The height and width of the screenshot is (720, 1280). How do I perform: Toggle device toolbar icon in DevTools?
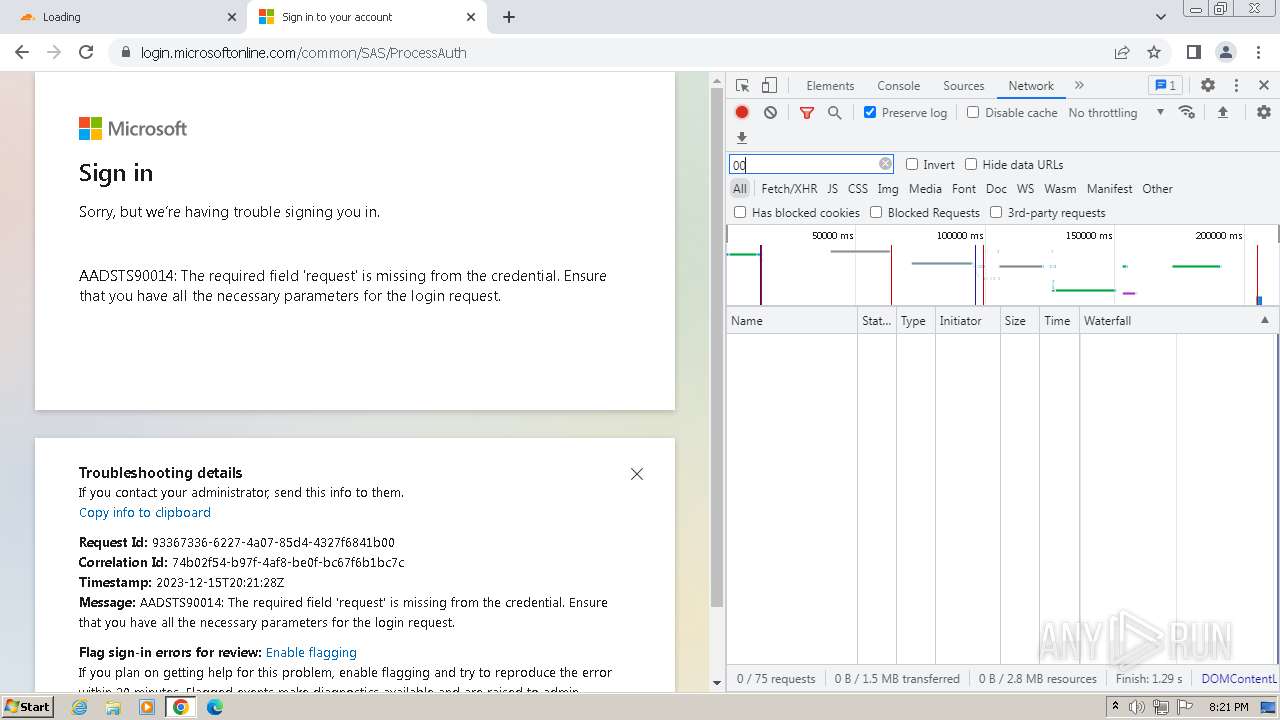(x=769, y=86)
